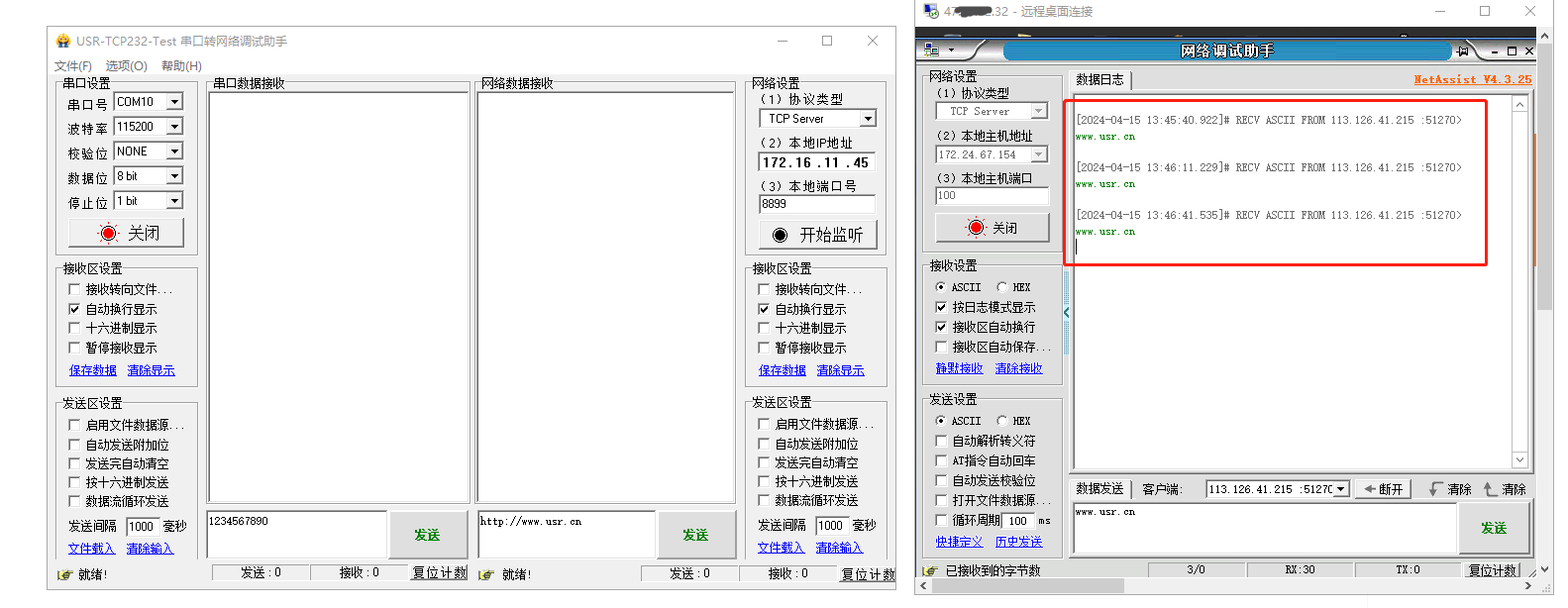The height and width of the screenshot is (608, 1568).
Task: Collapse NetAssist left settings panel arrow
Action: (1066, 312)
